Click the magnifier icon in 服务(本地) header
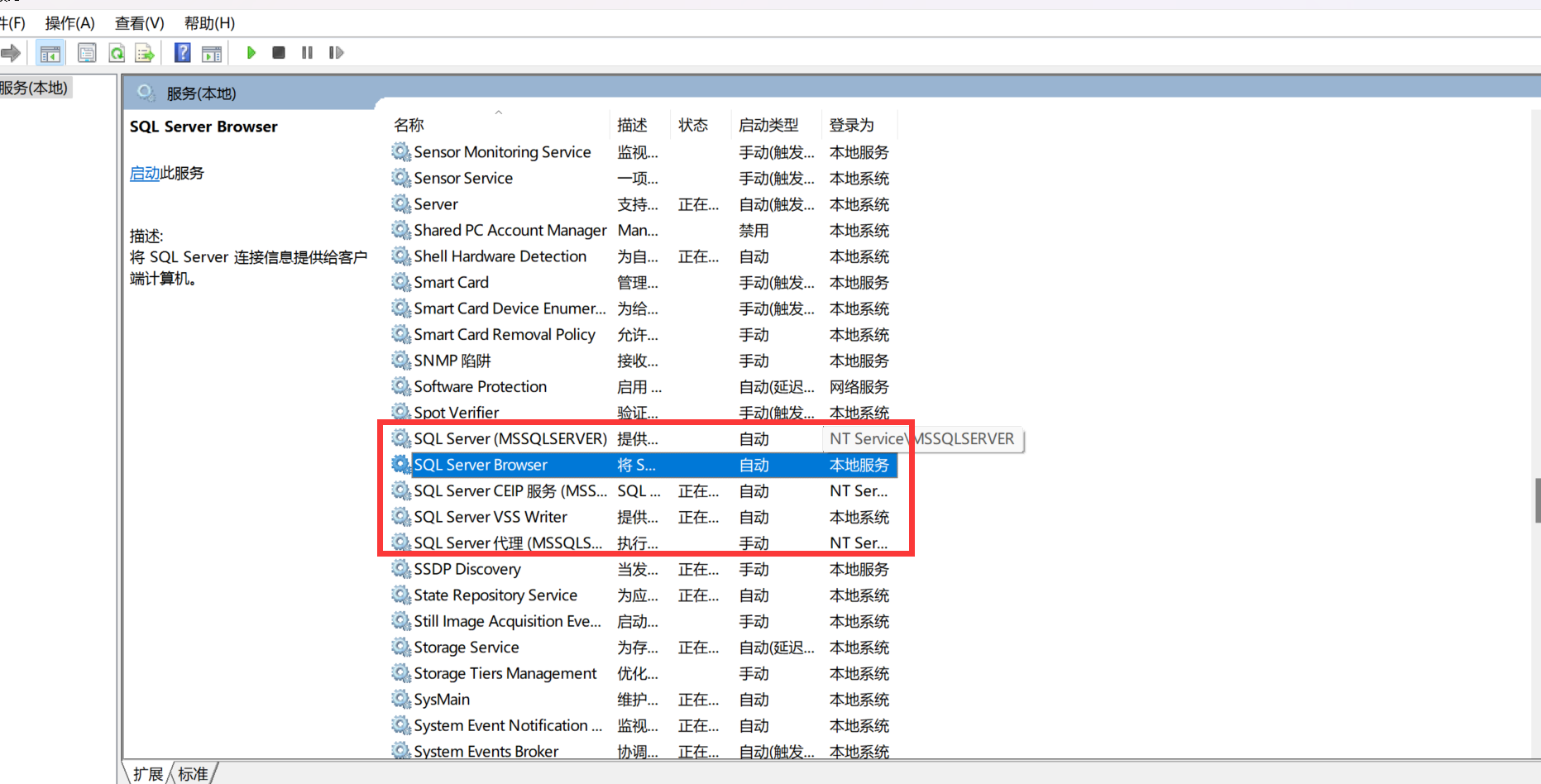The height and width of the screenshot is (784, 1541). (146, 93)
